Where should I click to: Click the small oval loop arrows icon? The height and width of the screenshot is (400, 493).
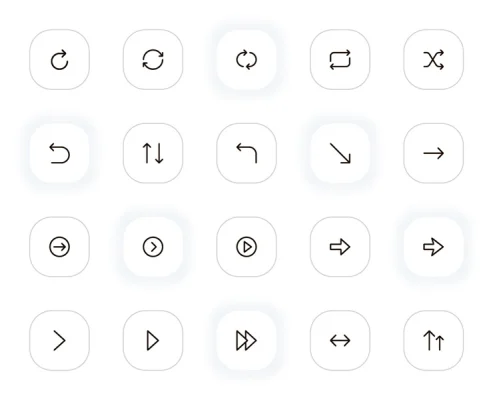click(246, 60)
